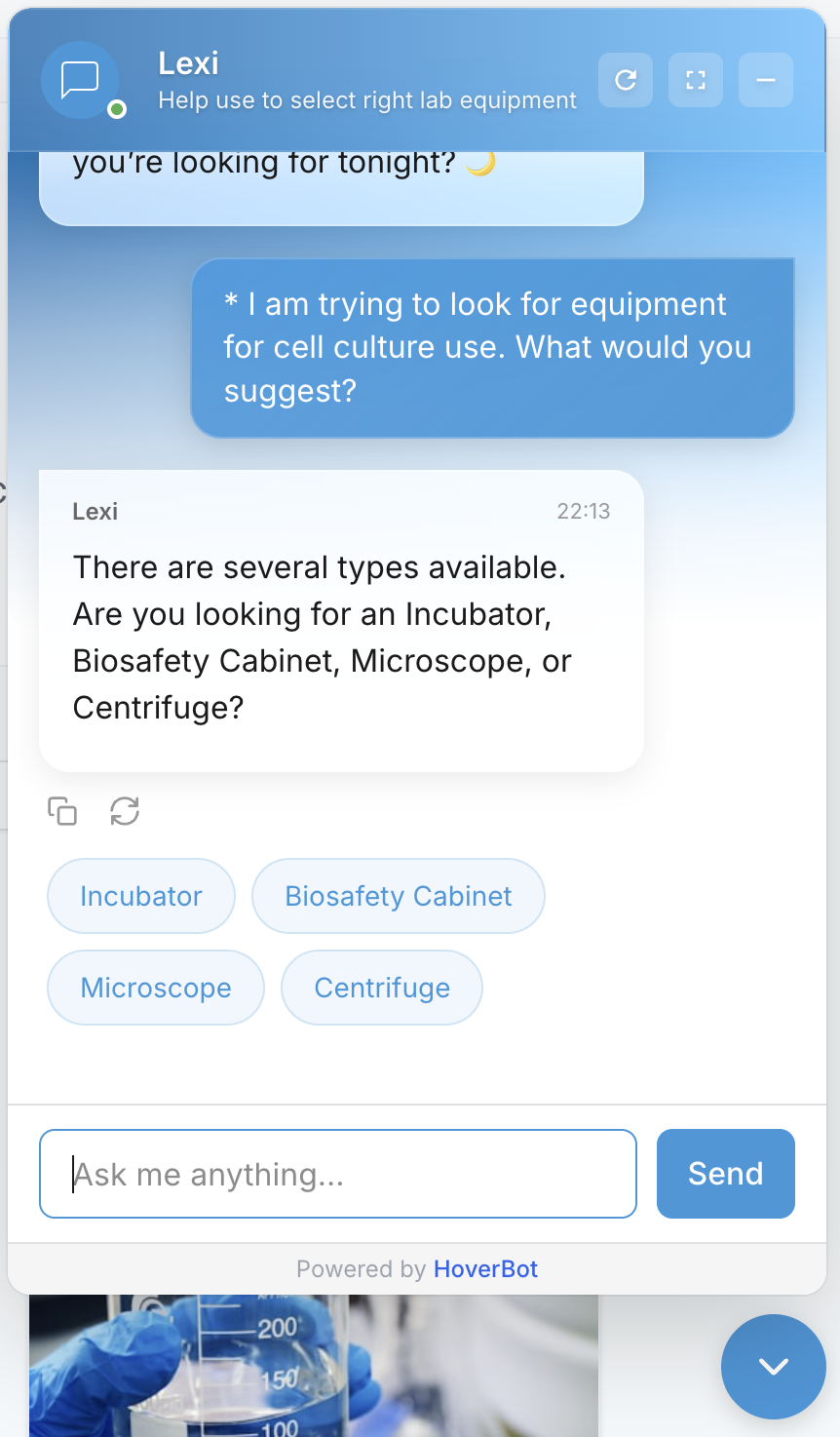Click the green online status indicator
Screen dimensions: 840x1437
coord(116,109)
